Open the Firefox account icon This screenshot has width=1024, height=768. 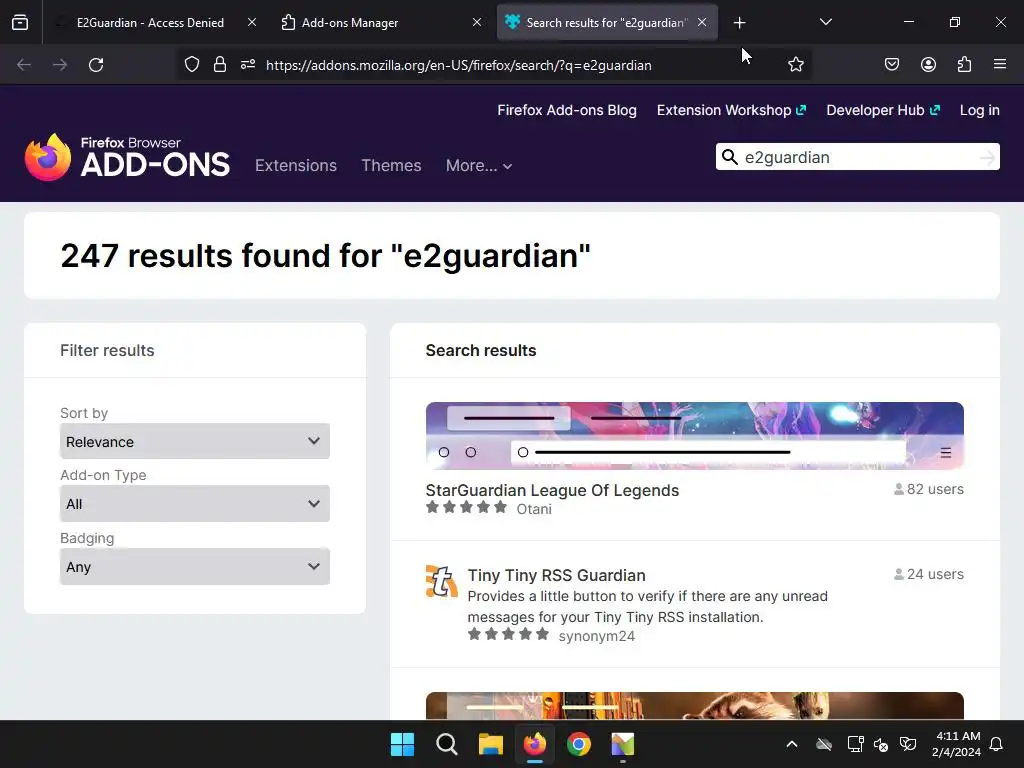pyautogui.click(x=928, y=65)
